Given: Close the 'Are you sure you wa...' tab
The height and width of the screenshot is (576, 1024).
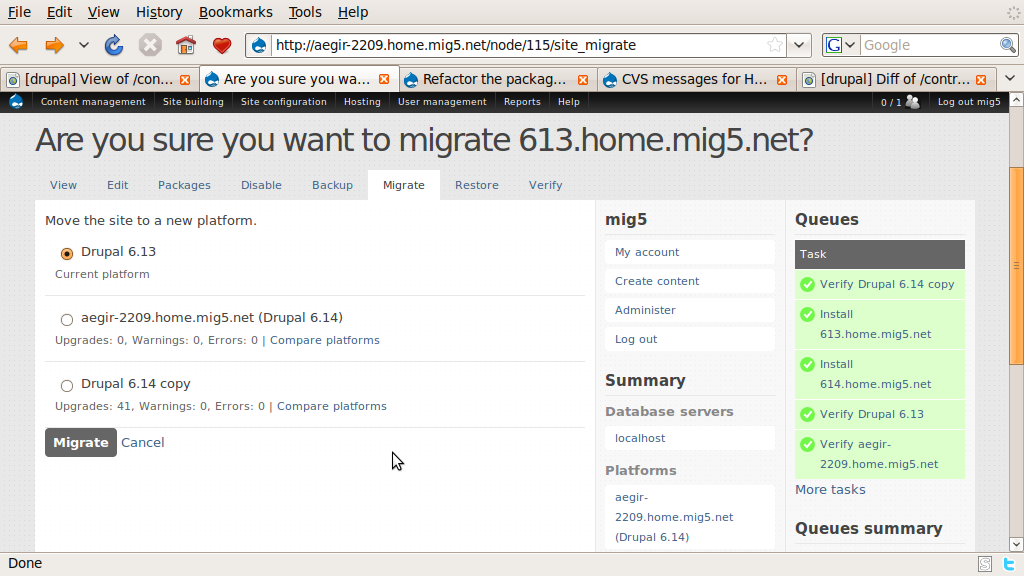Looking at the screenshot, I should 384,79.
